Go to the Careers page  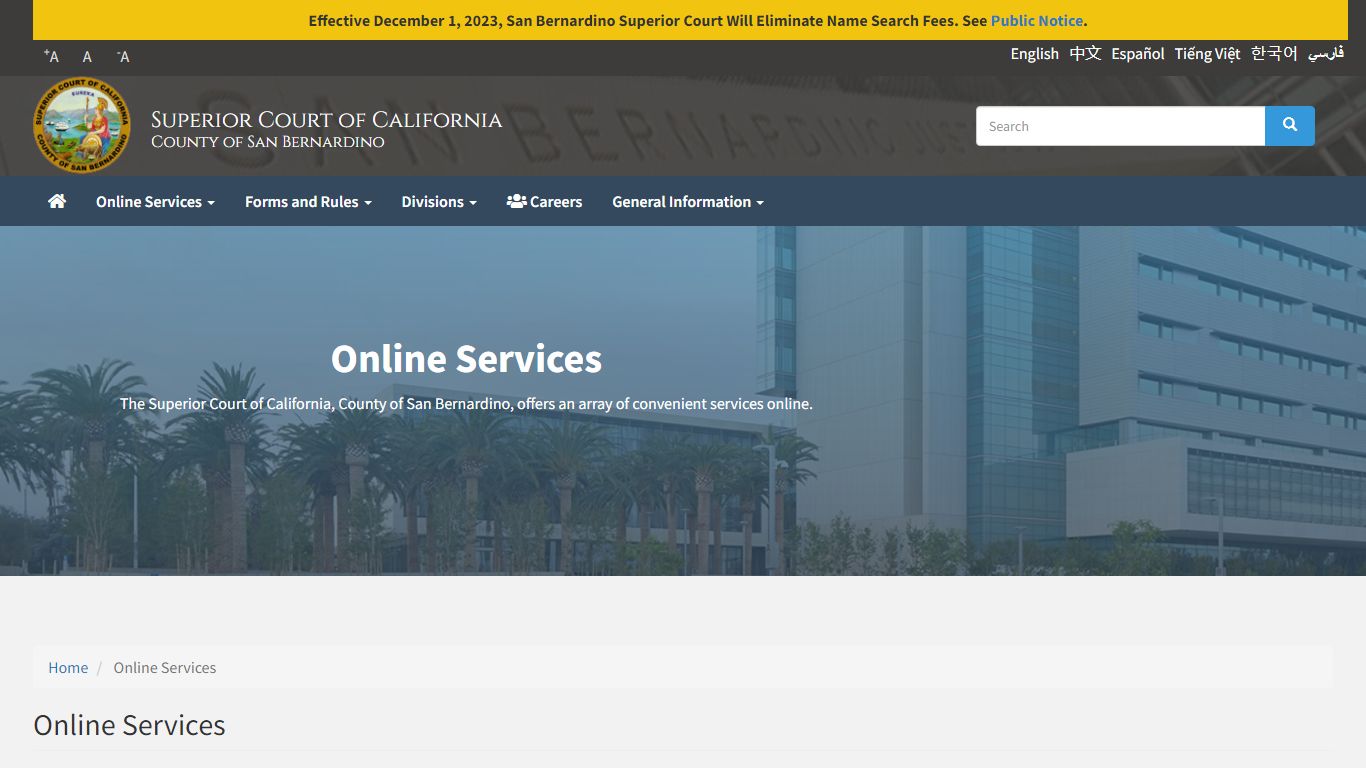[544, 201]
